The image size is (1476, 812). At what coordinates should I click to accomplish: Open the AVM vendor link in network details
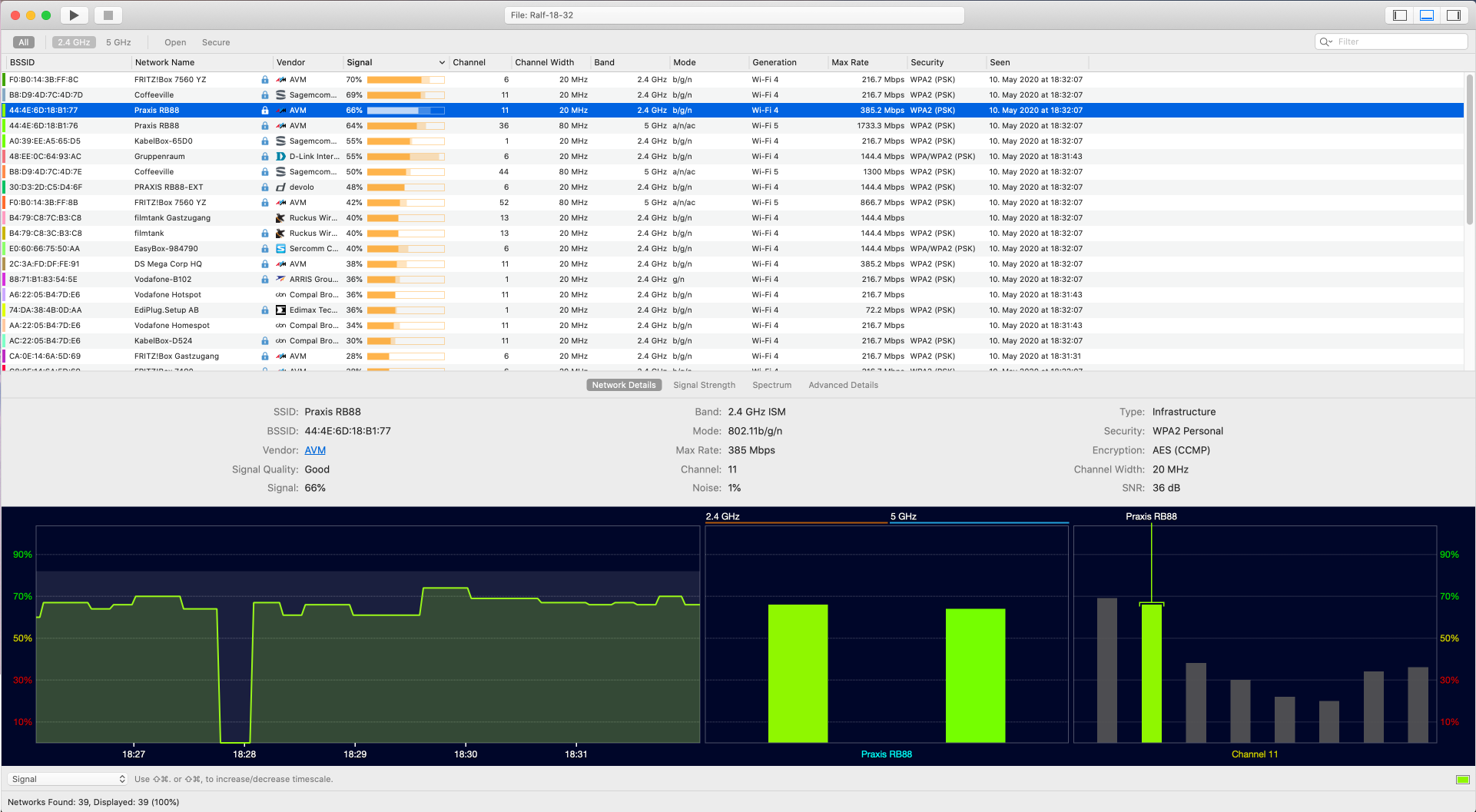point(315,450)
